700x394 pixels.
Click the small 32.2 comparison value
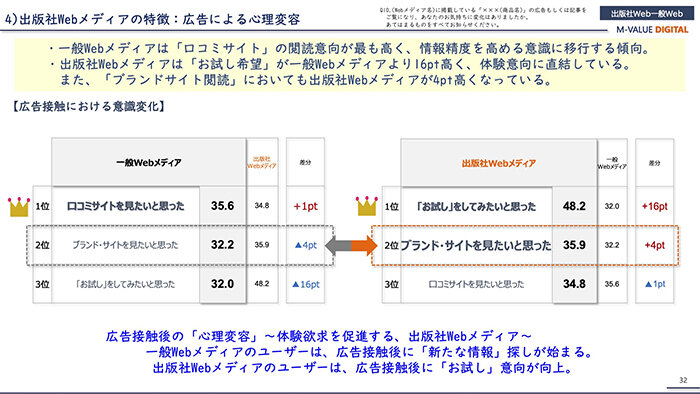pyautogui.click(x=612, y=245)
